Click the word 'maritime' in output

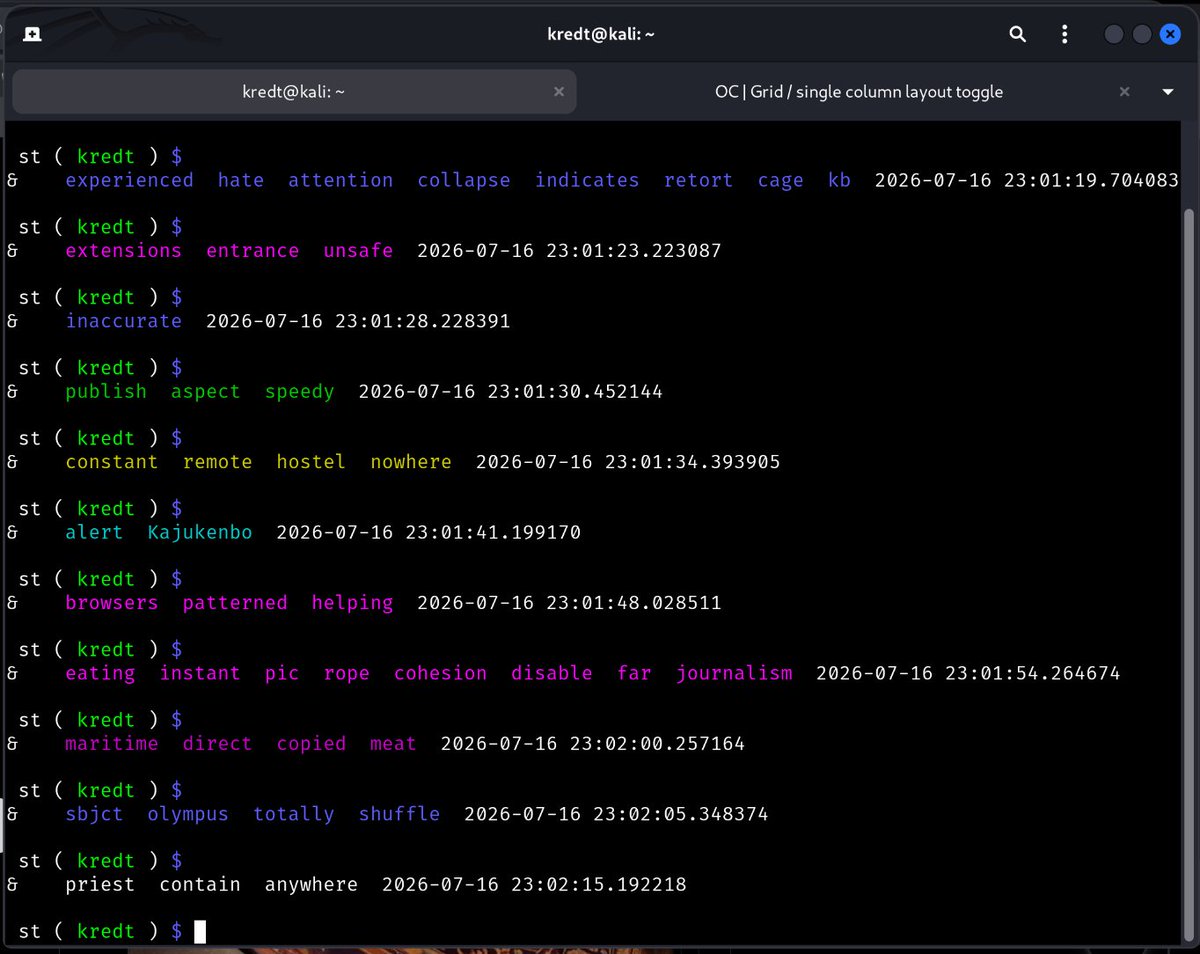click(112, 744)
